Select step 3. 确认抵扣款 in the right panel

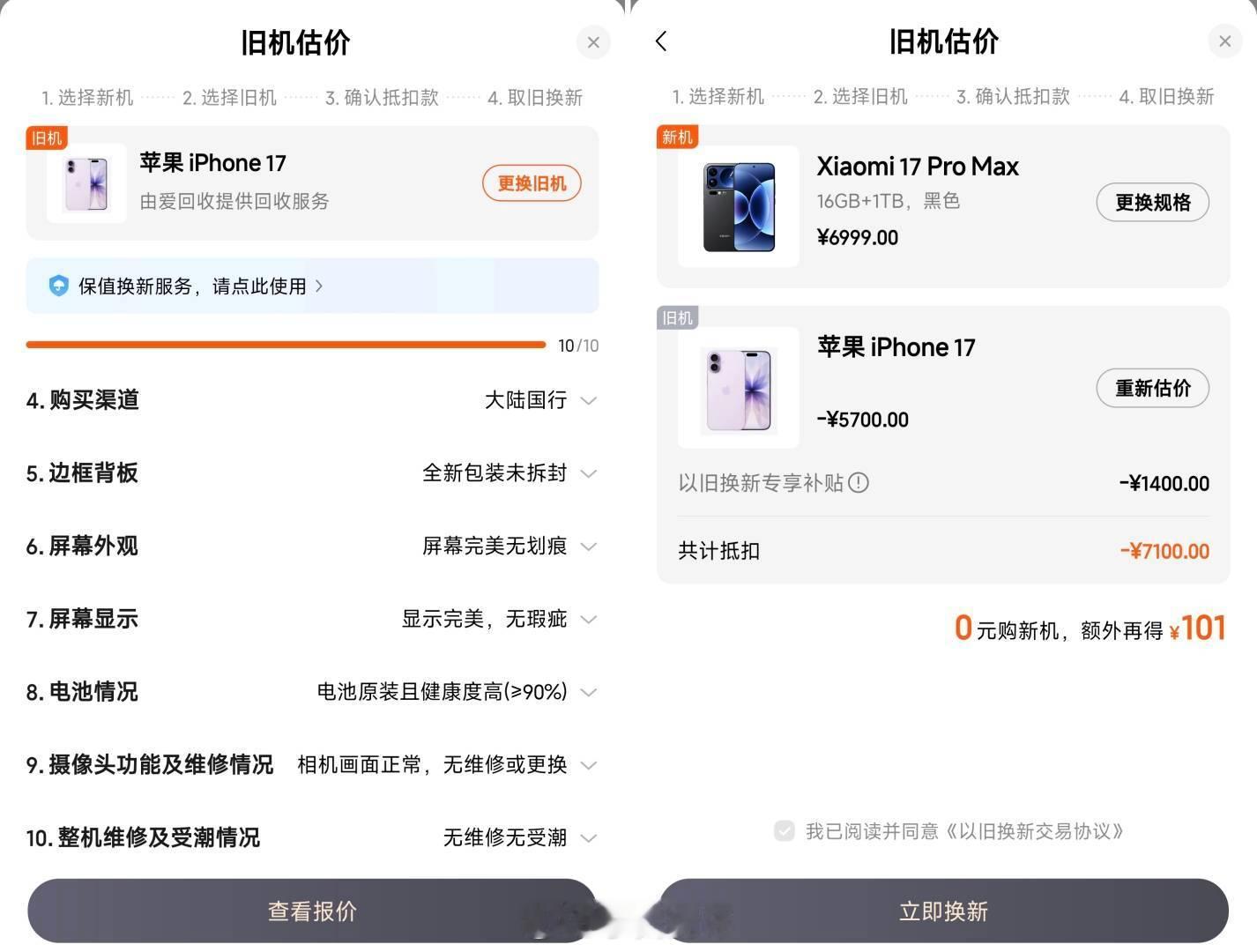pos(1013,97)
